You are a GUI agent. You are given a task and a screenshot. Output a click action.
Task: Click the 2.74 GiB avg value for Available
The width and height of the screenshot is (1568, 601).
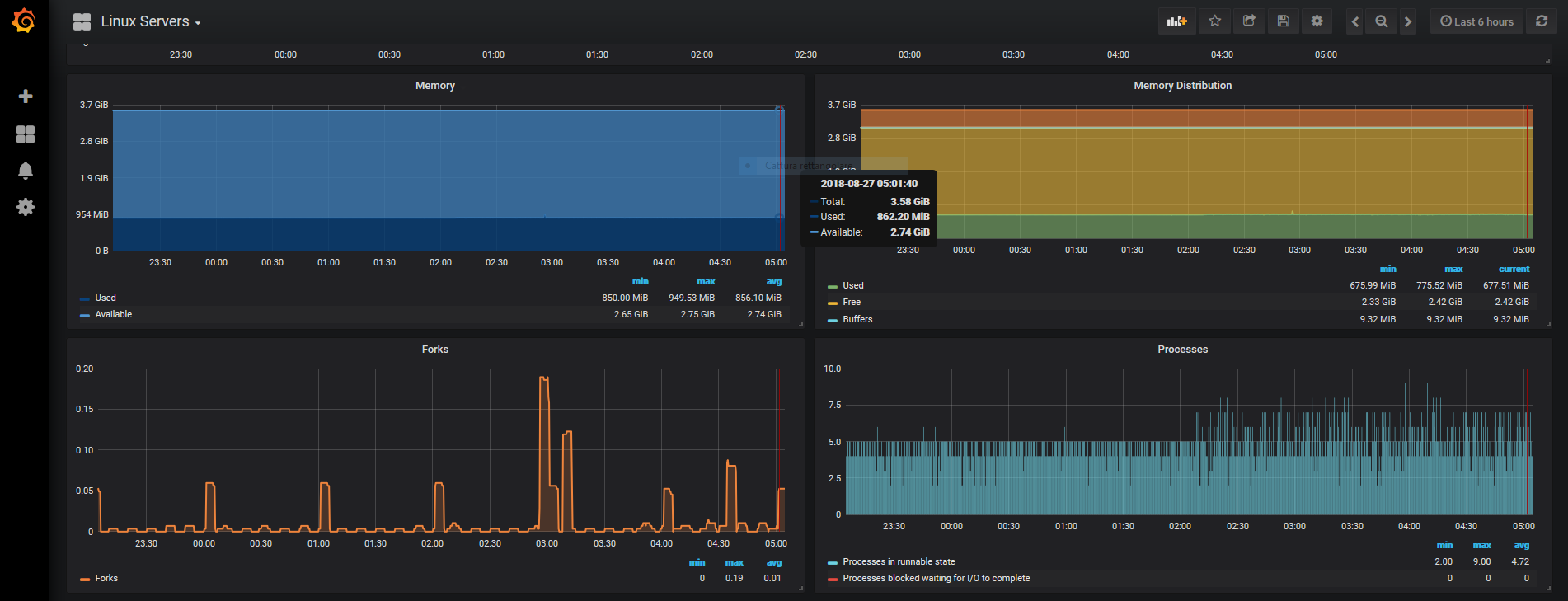click(x=764, y=314)
